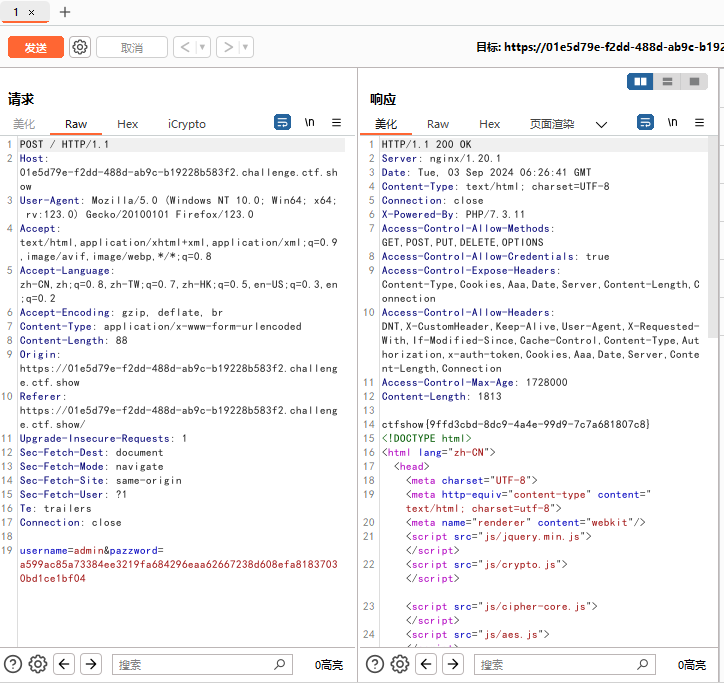Viewport: 724px width, 683px height.
Task: Focus the response 搜索 search field
Action: pyautogui.click(x=564, y=665)
